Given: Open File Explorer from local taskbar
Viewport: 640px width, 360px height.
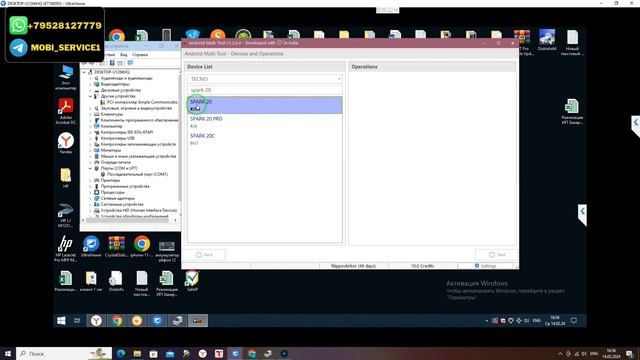Looking at the screenshot, I should (x=137, y=353).
